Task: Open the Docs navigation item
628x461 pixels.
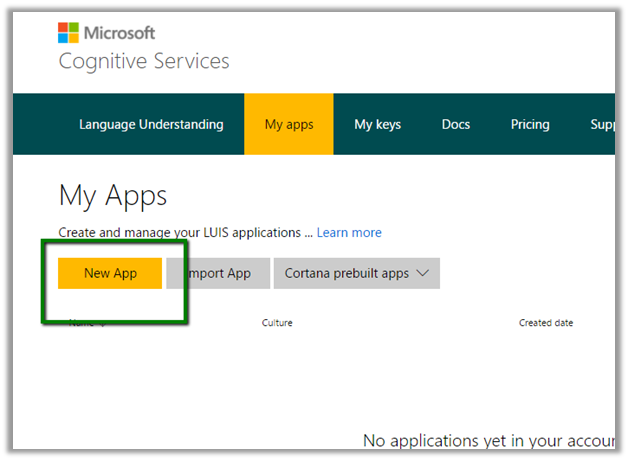Action: pos(456,125)
